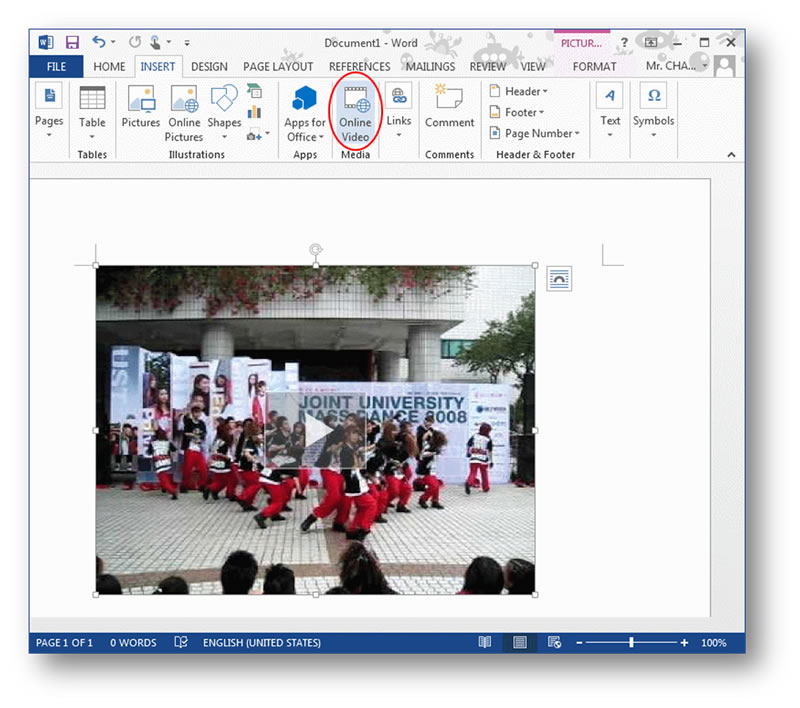Open Layout Options beside the video
The image size is (800, 708).
coord(559,279)
